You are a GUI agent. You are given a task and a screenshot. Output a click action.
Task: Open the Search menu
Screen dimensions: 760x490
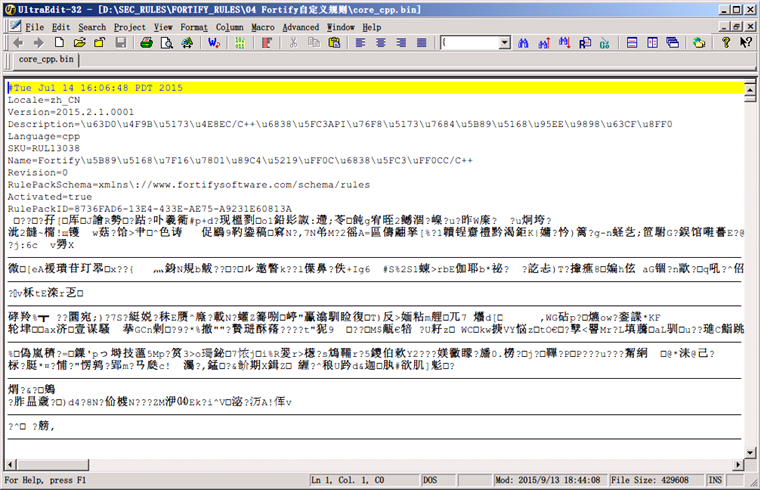pyautogui.click(x=92, y=27)
